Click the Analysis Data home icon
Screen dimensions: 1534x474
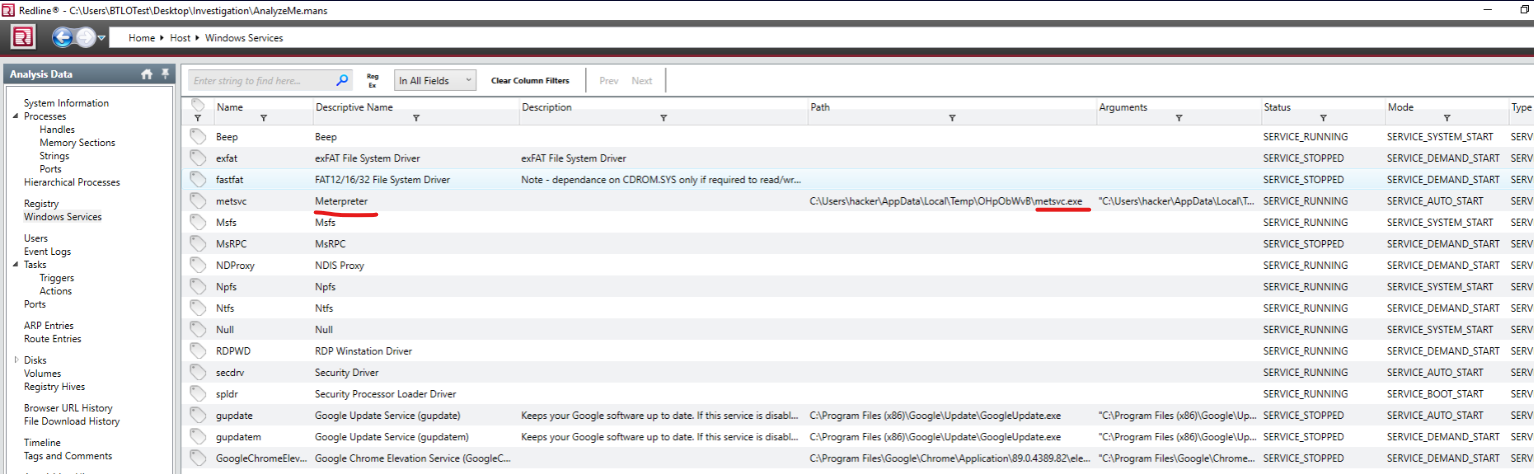[x=147, y=74]
